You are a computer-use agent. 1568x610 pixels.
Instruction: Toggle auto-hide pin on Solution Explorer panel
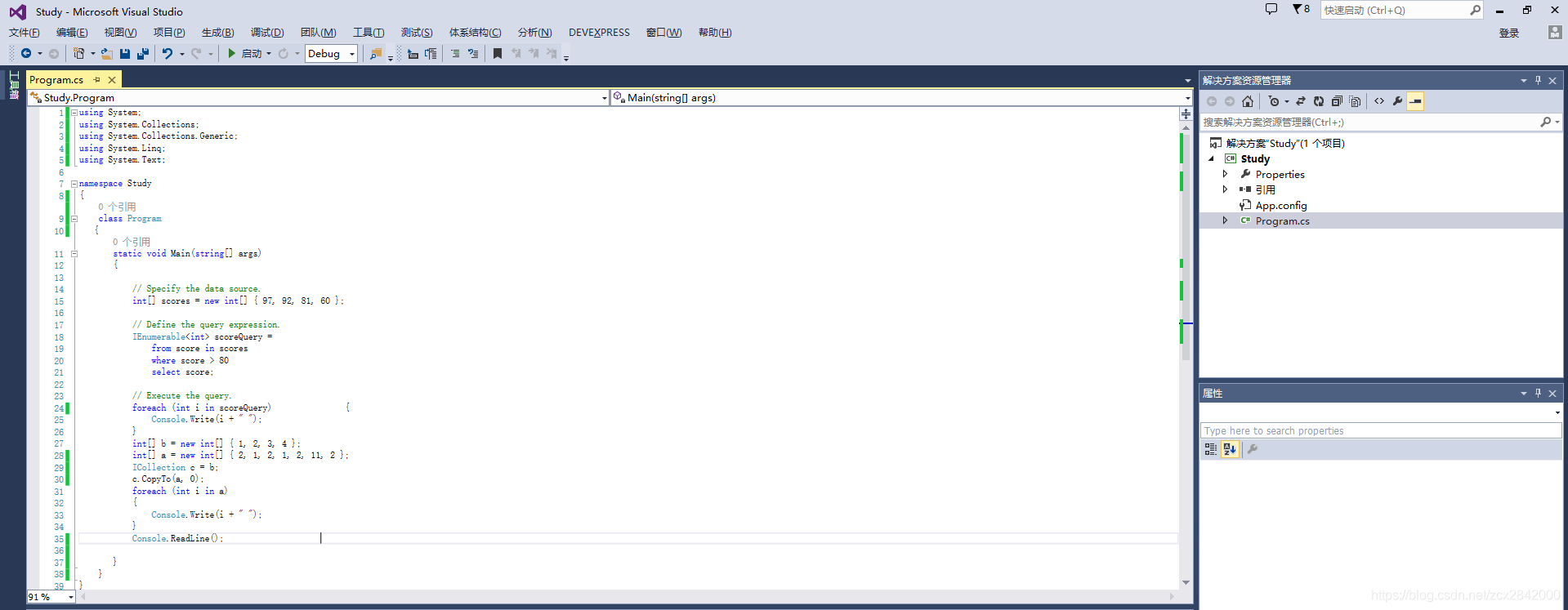[x=1538, y=80]
